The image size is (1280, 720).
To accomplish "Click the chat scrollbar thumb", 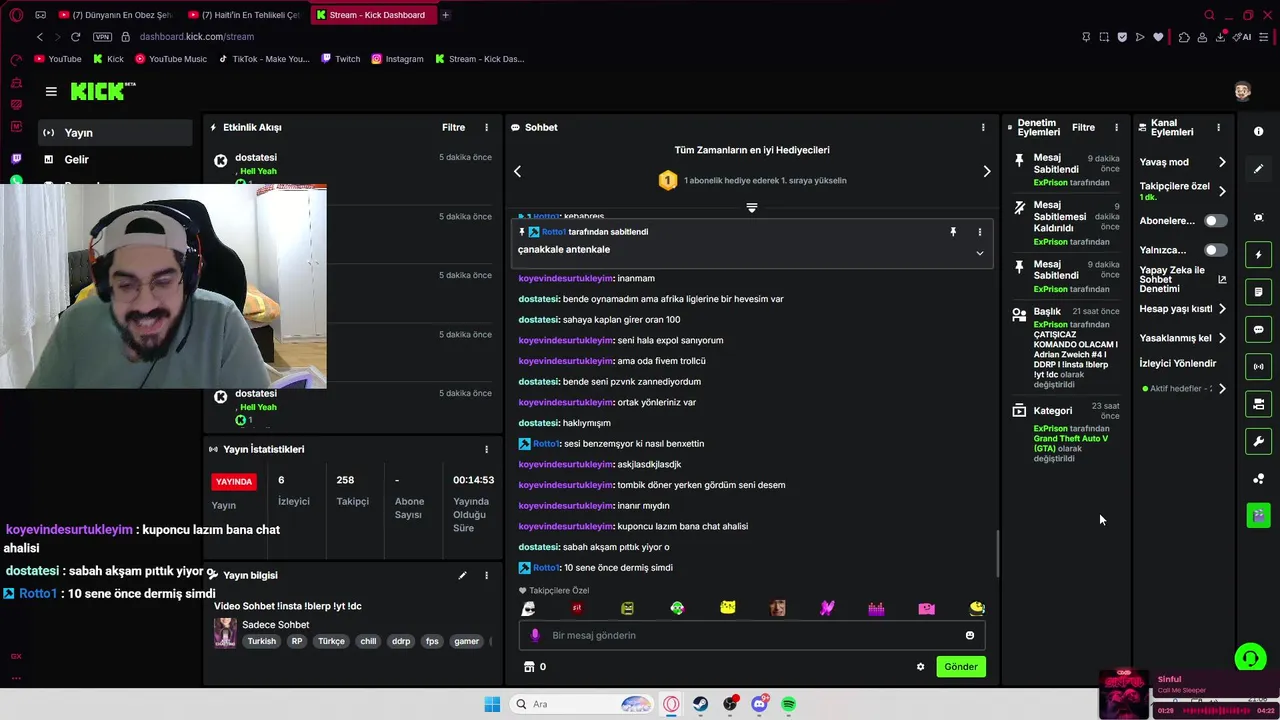I will (x=997, y=553).
